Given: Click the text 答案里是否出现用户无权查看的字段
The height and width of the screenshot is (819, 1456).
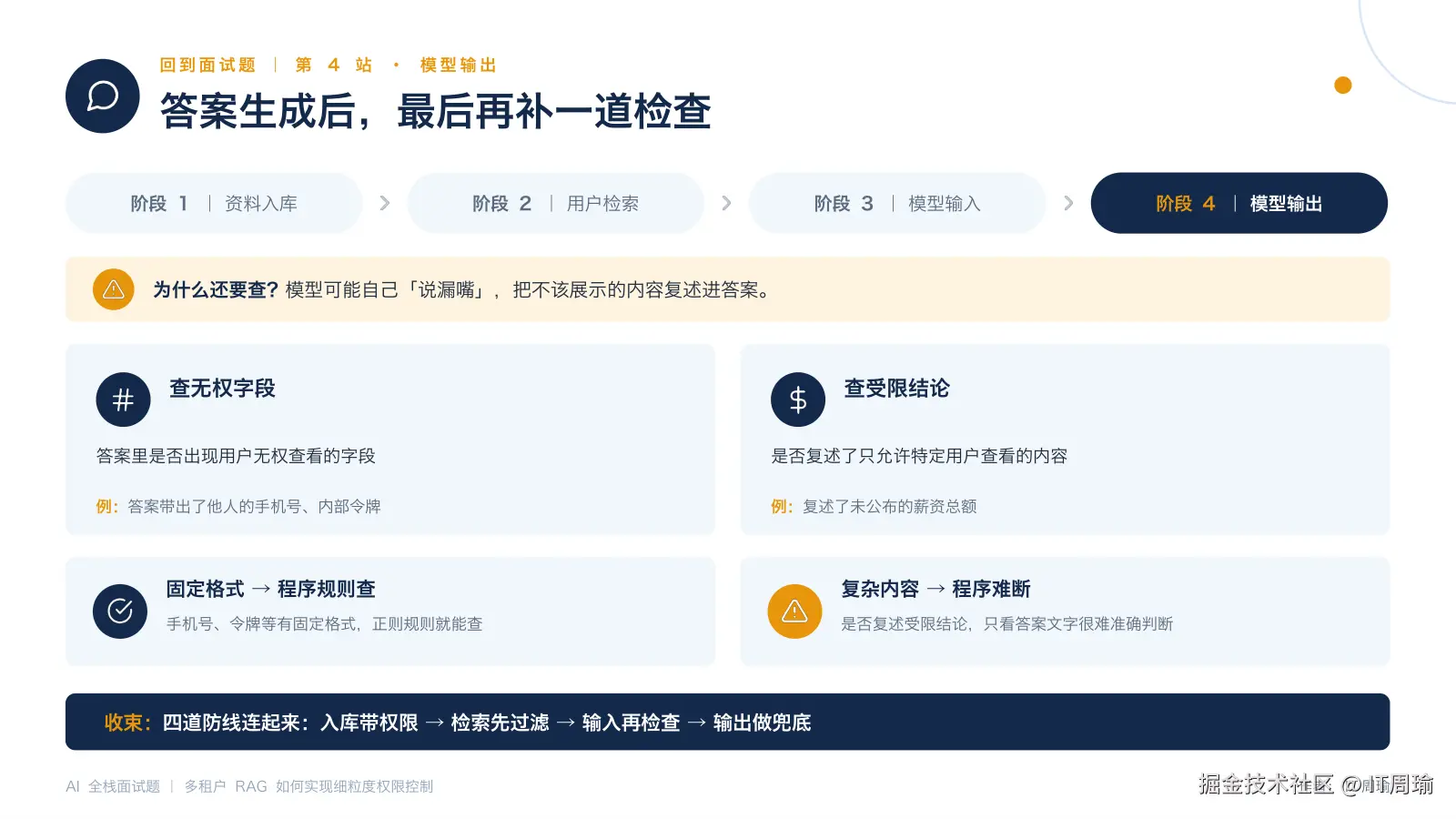Looking at the screenshot, I should [x=236, y=456].
